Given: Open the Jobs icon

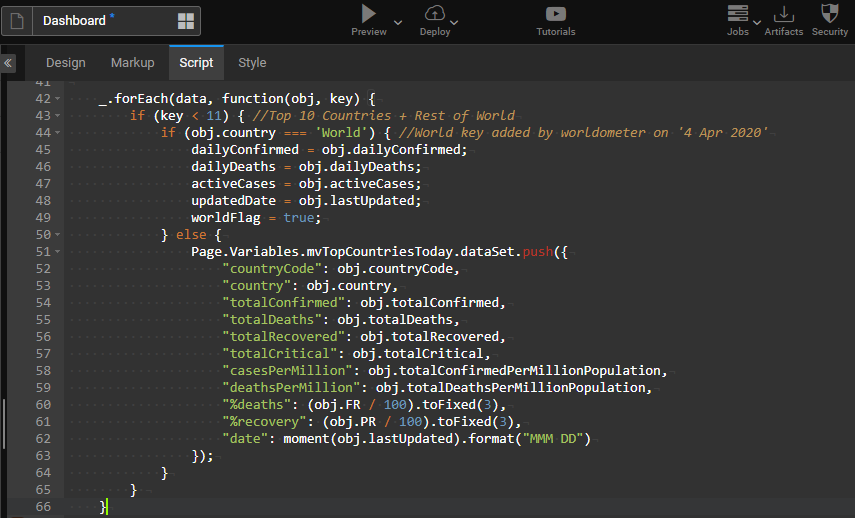Looking at the screenshot, I should pos(738,14).
